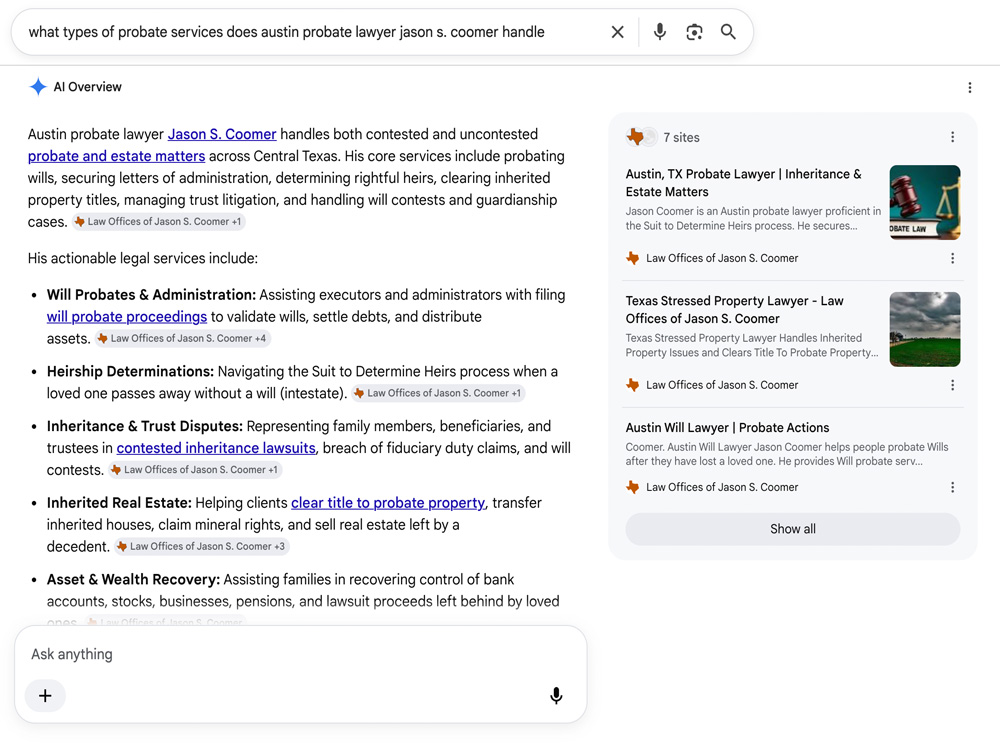Click the 'Will Probates & Administration:' heading

pos(151,295)
